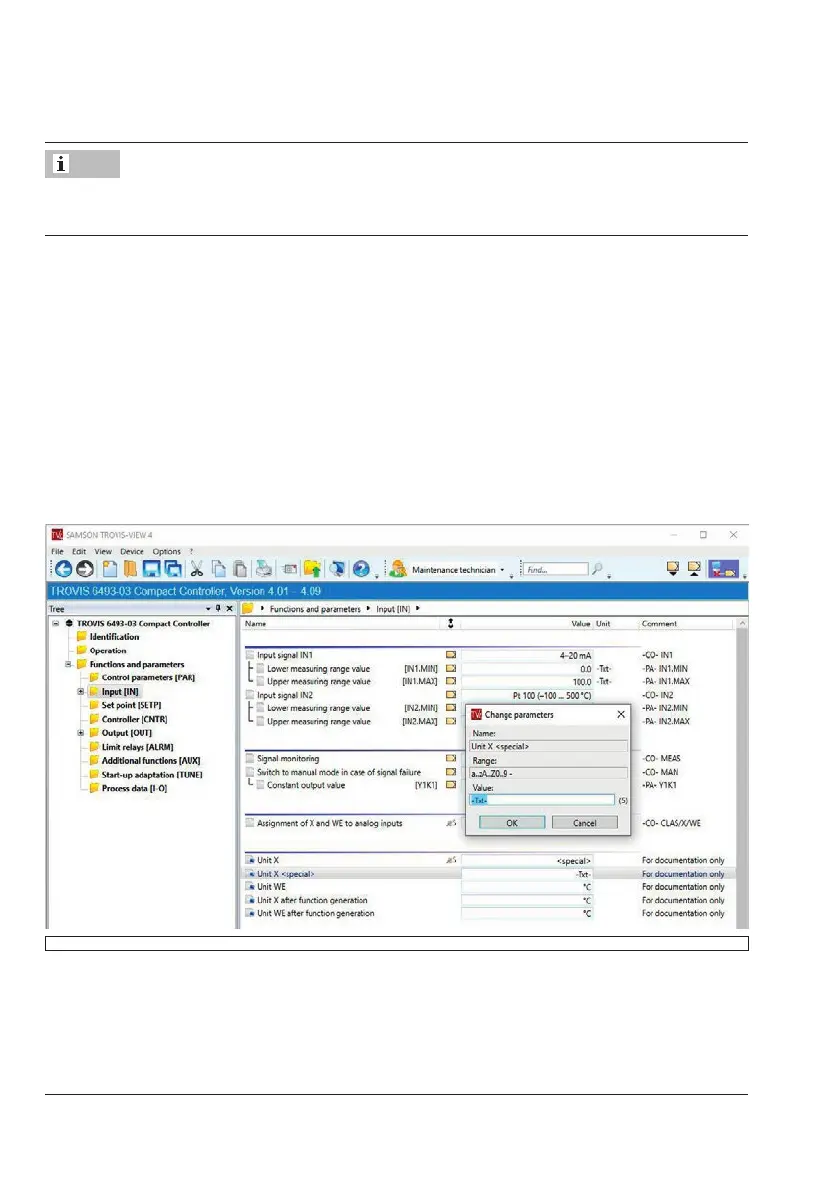Click OK in Change parameters dialog
The height and width of the screenshot is (1191, 839).
click(512, 823)
